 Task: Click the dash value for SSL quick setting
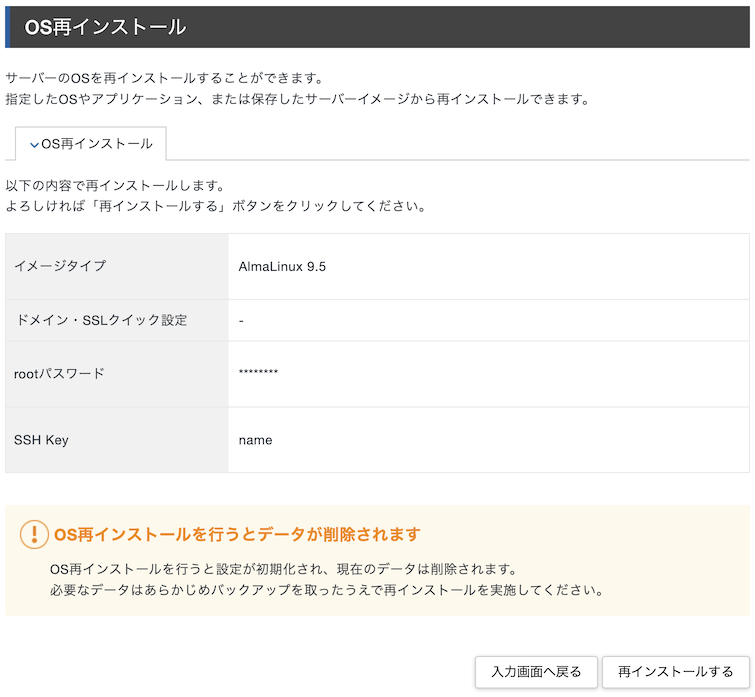pos(242,320)
